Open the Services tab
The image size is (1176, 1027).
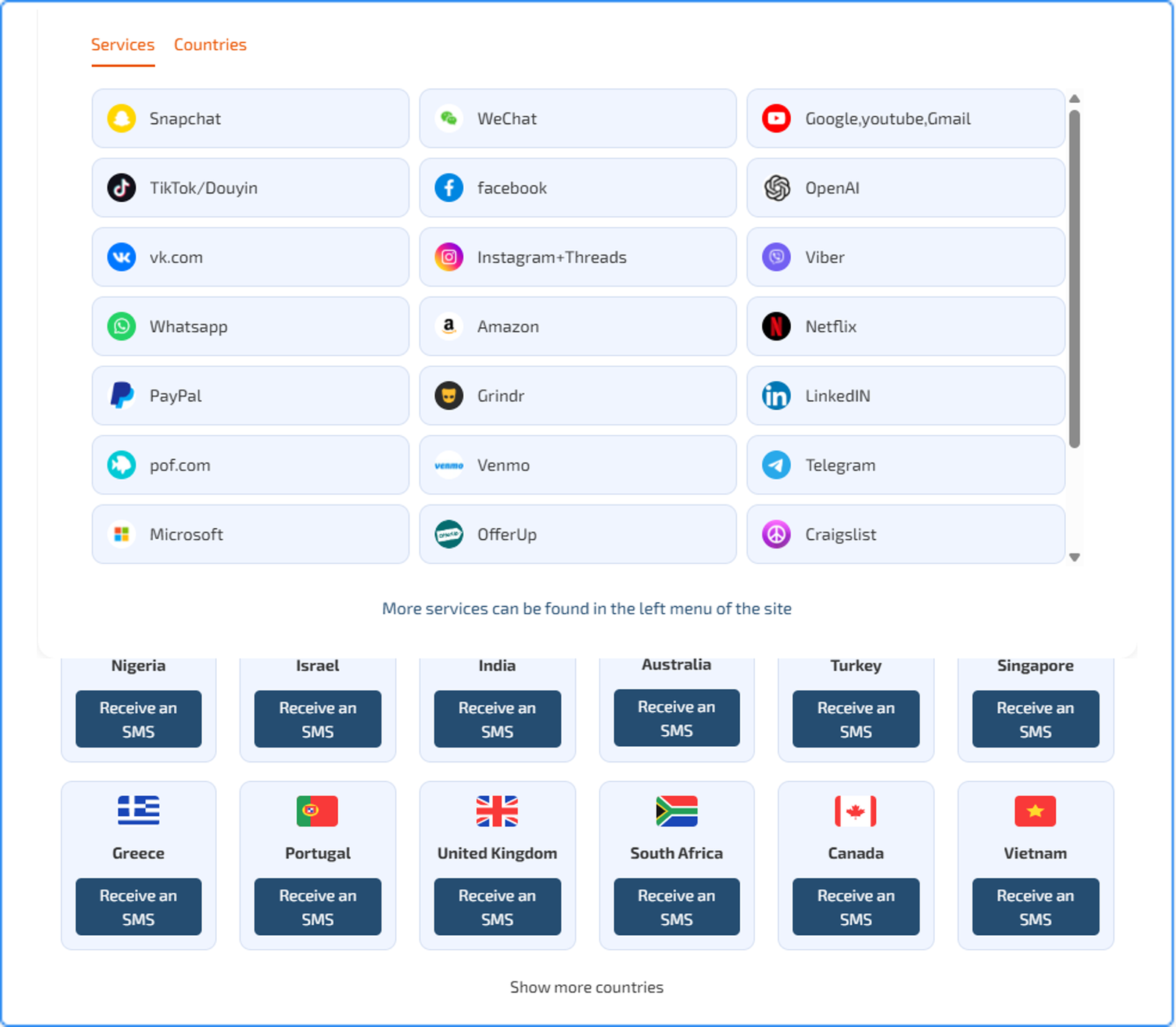pos(123,45)
